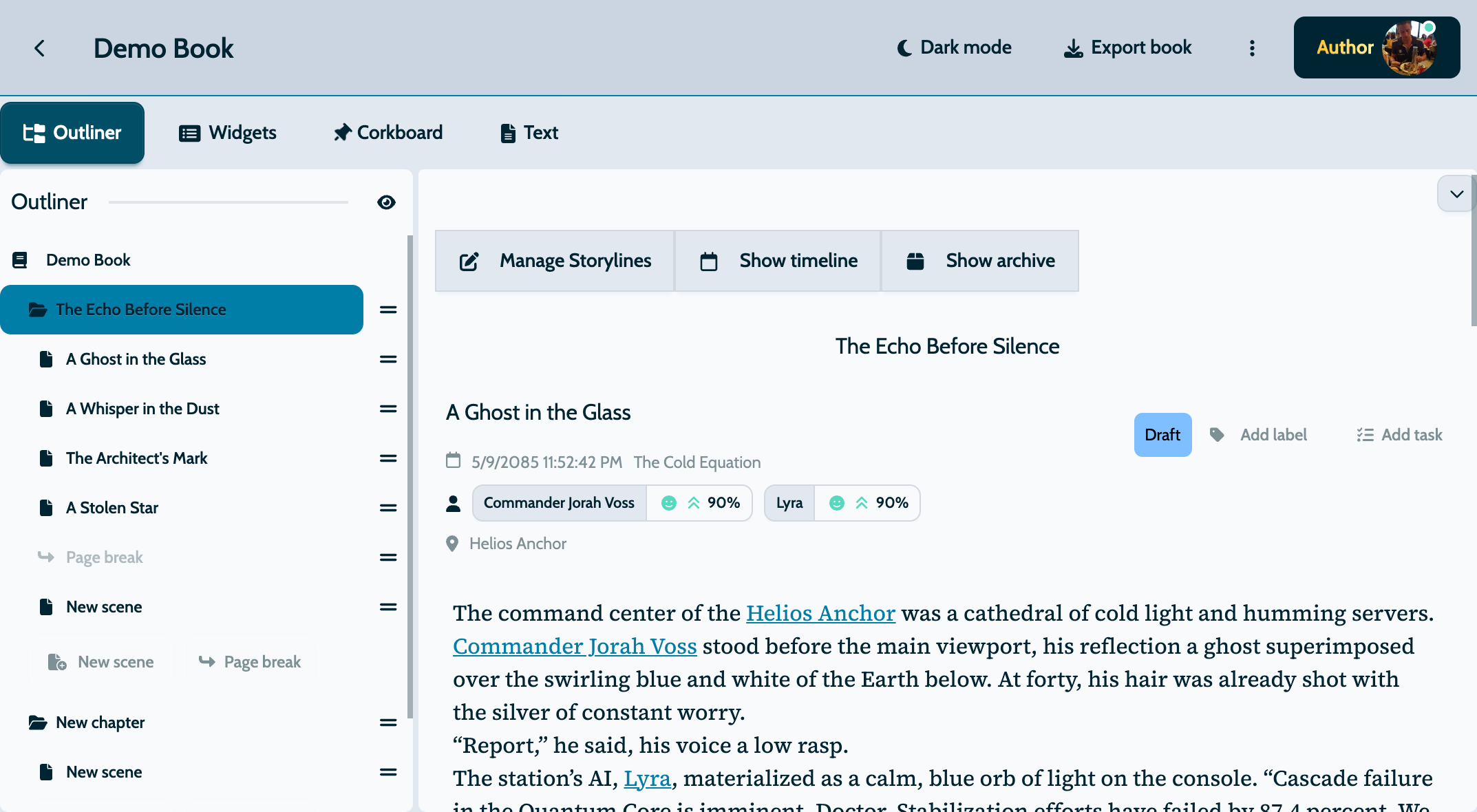The height and width of the screenshot is (812, 1477).
Task: Switch to the Corkboard tab
Action: 387,133
